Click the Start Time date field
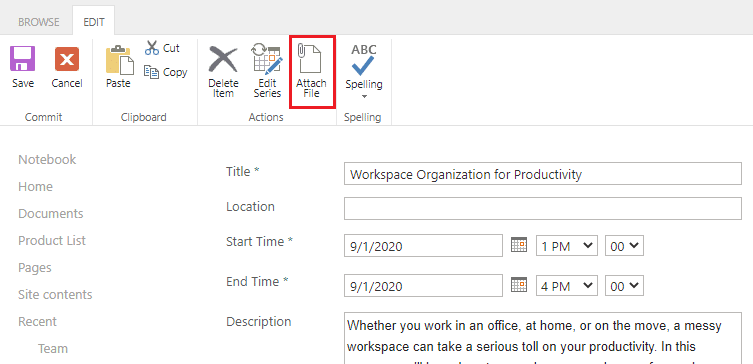 (x=423, y=246)
